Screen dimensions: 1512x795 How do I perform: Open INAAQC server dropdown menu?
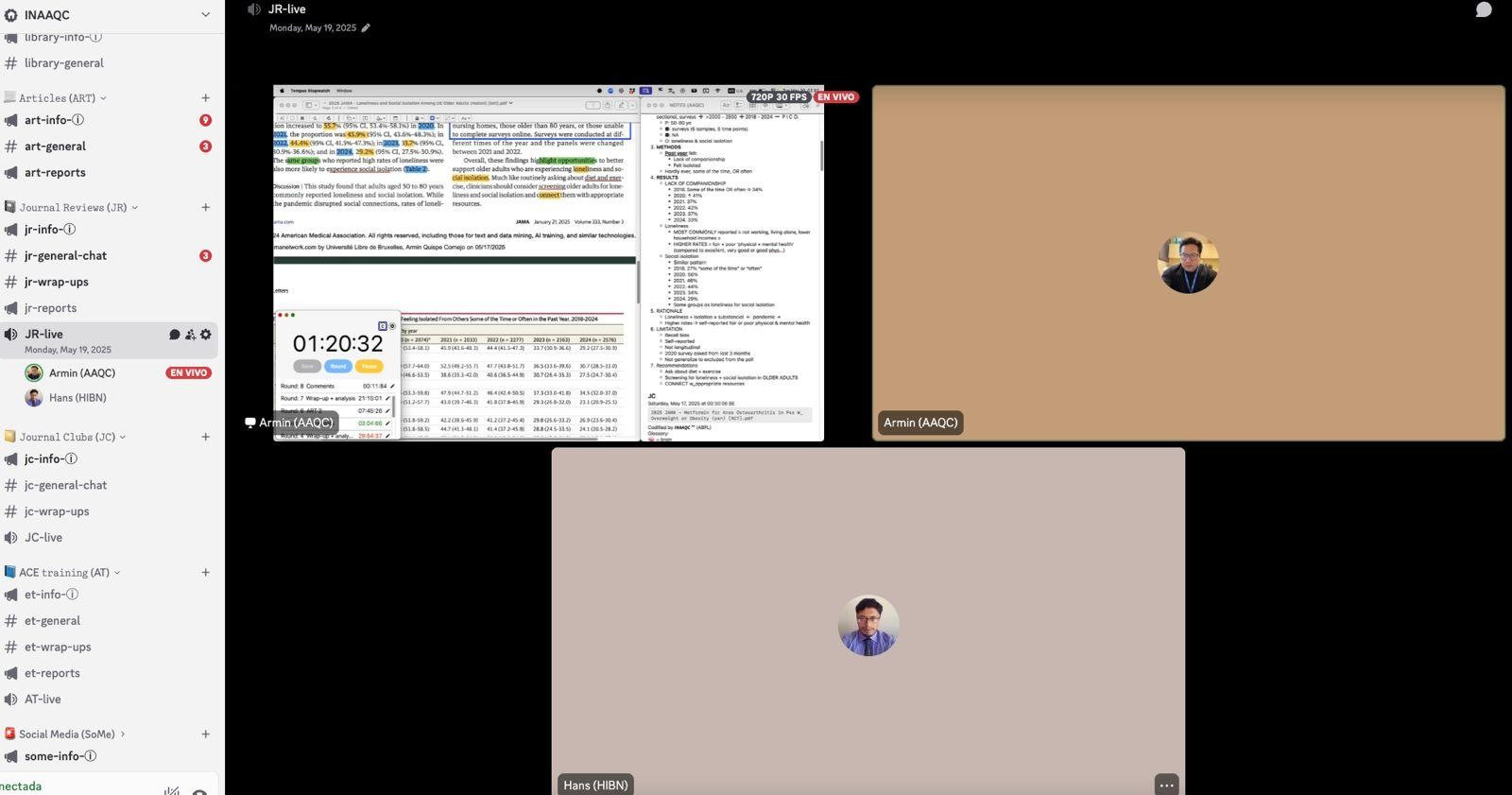[205, 15]
